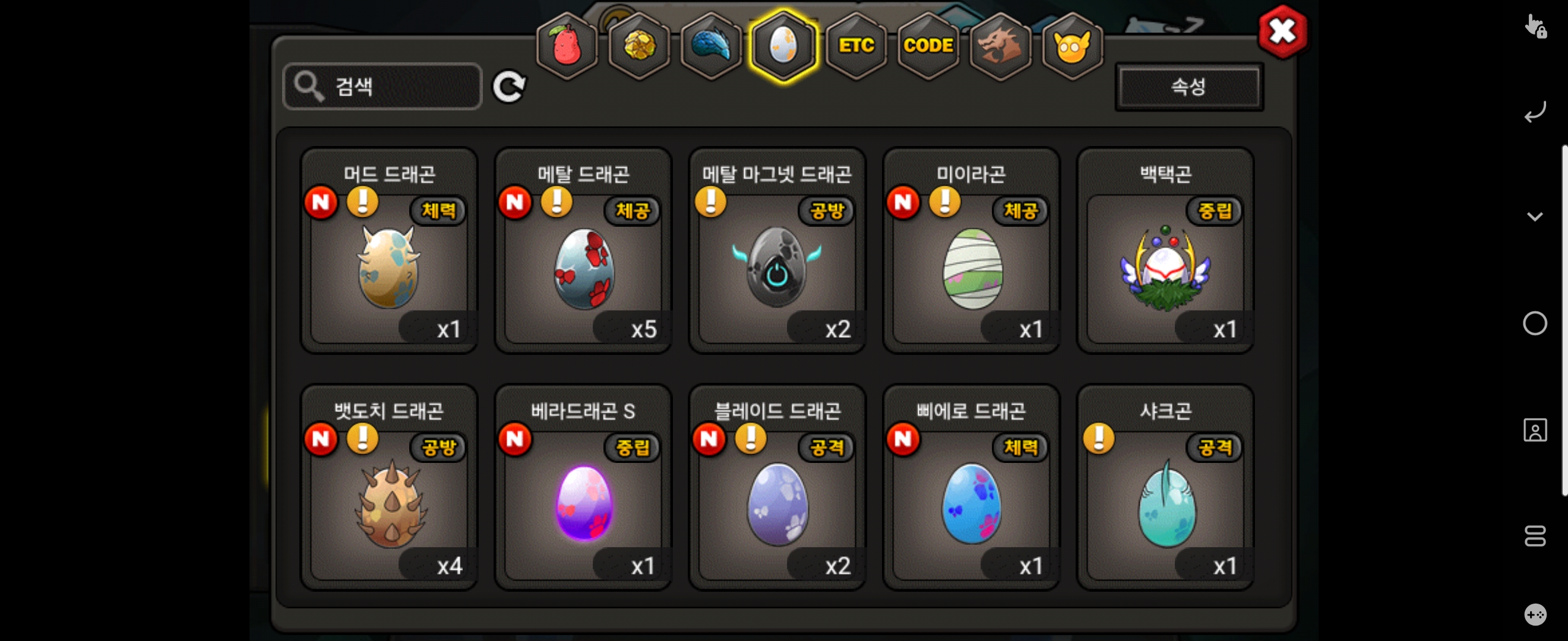Open the brown dragon head tab
Viewport: 1568px width, 641px height.
[1000, 46]
